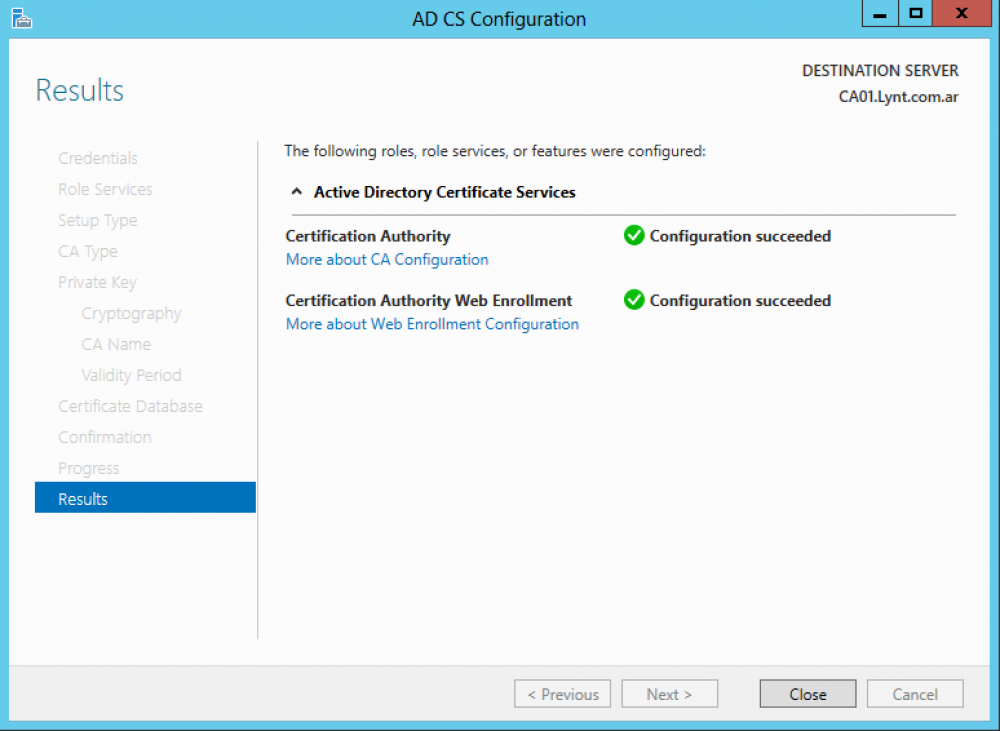Minimize the AD CS Configuration window
Viewport: 1000px width, 731px height.
879,15
